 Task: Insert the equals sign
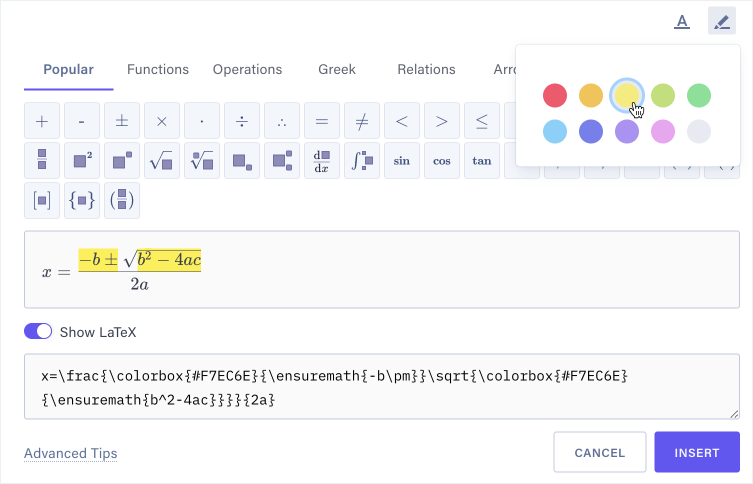[x=322, y=121]
